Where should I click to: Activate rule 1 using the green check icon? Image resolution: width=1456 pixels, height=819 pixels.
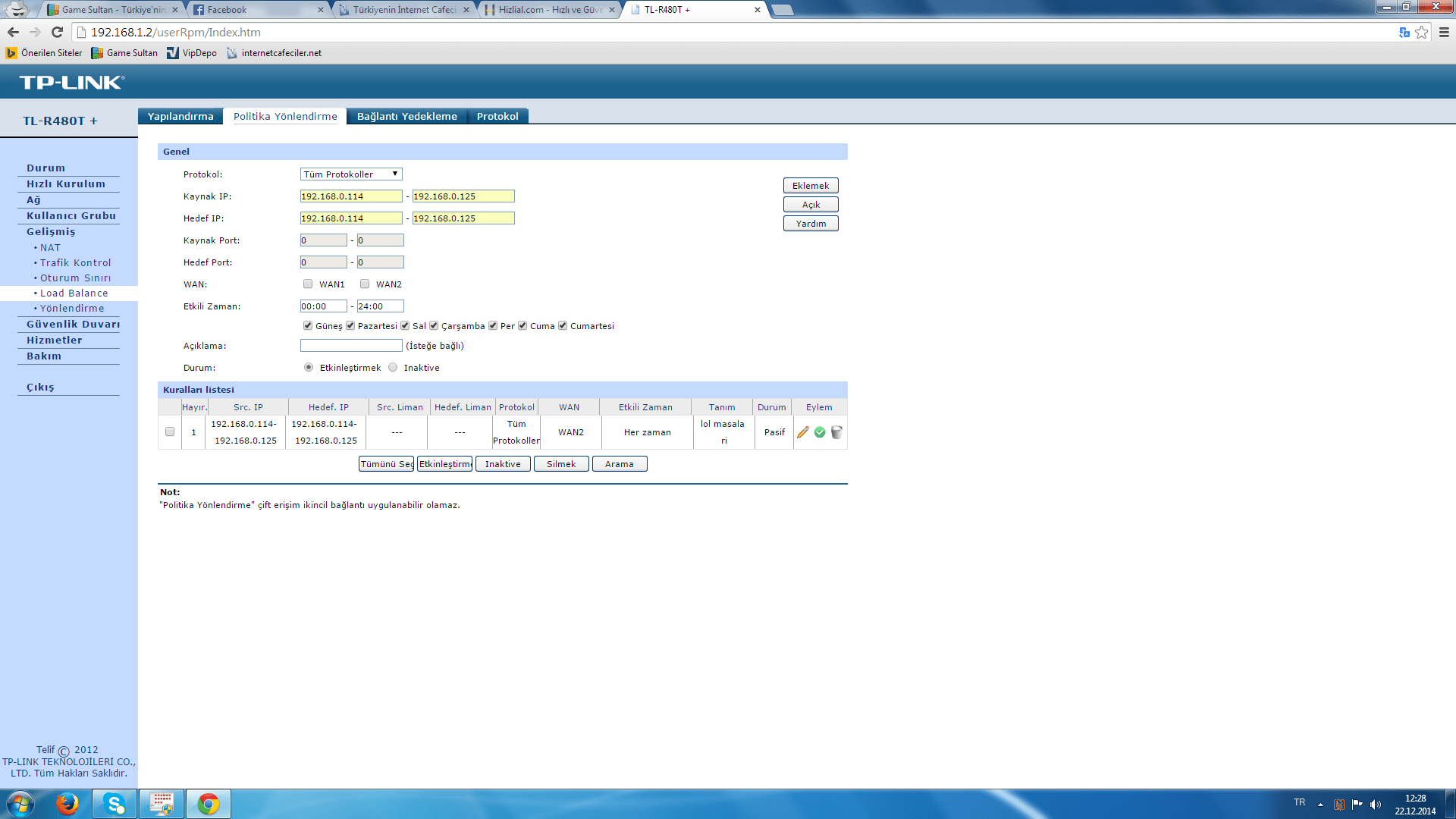[820, 432]
